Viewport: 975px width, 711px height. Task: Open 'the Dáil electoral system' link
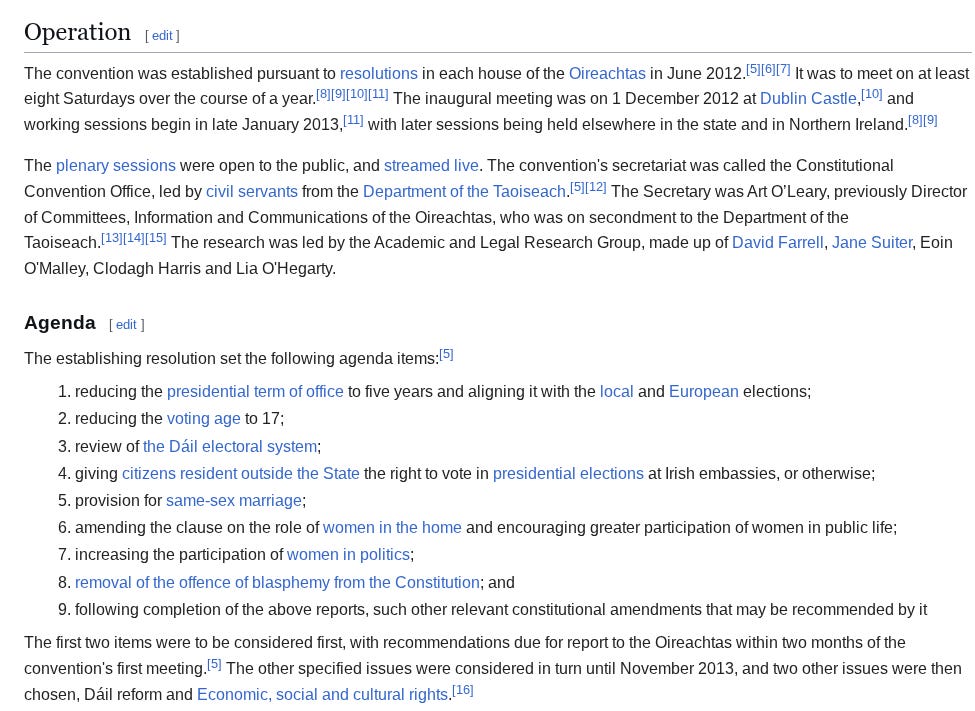point(230,447)
